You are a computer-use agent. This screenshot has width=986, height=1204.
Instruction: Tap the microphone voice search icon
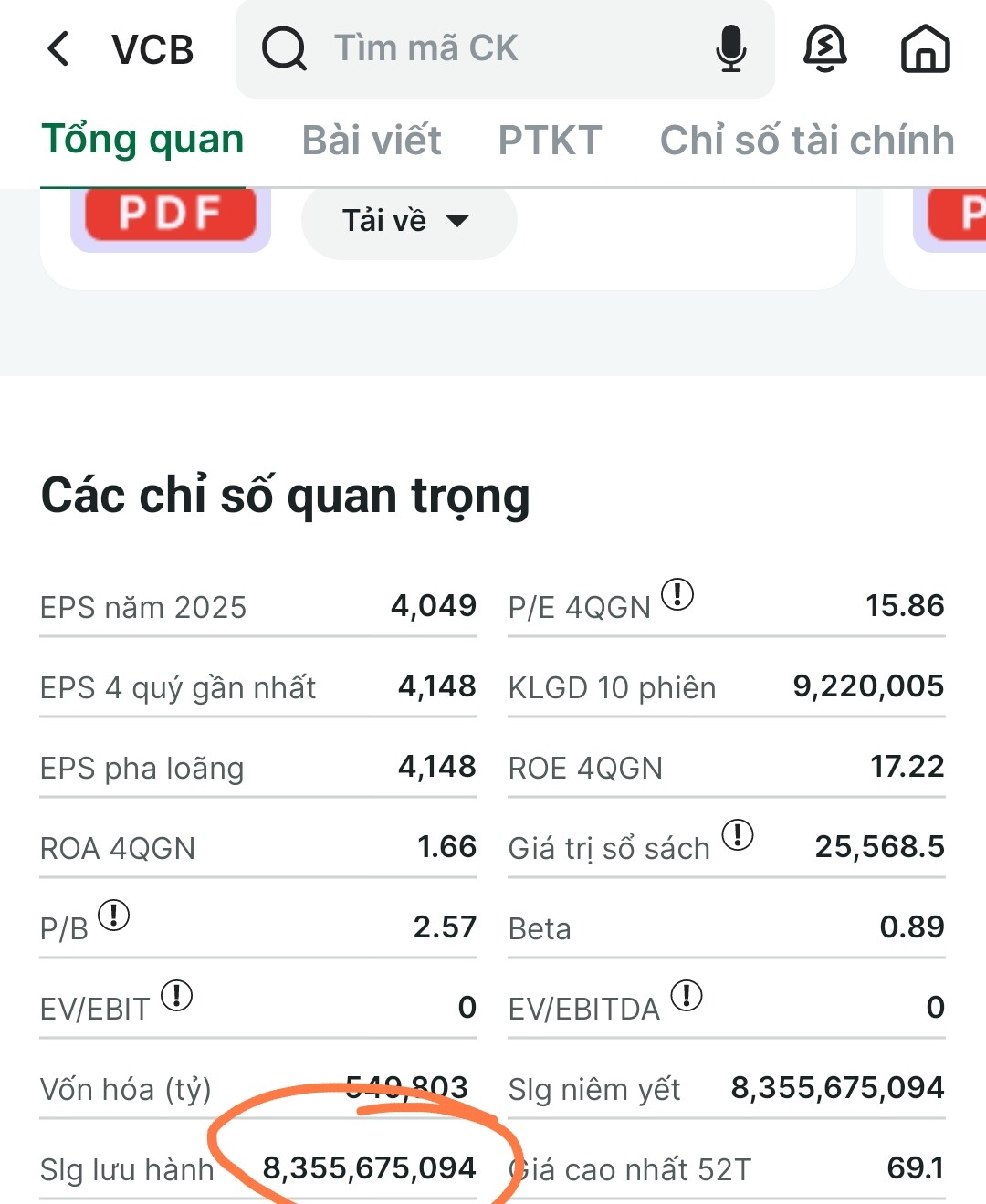730,48
